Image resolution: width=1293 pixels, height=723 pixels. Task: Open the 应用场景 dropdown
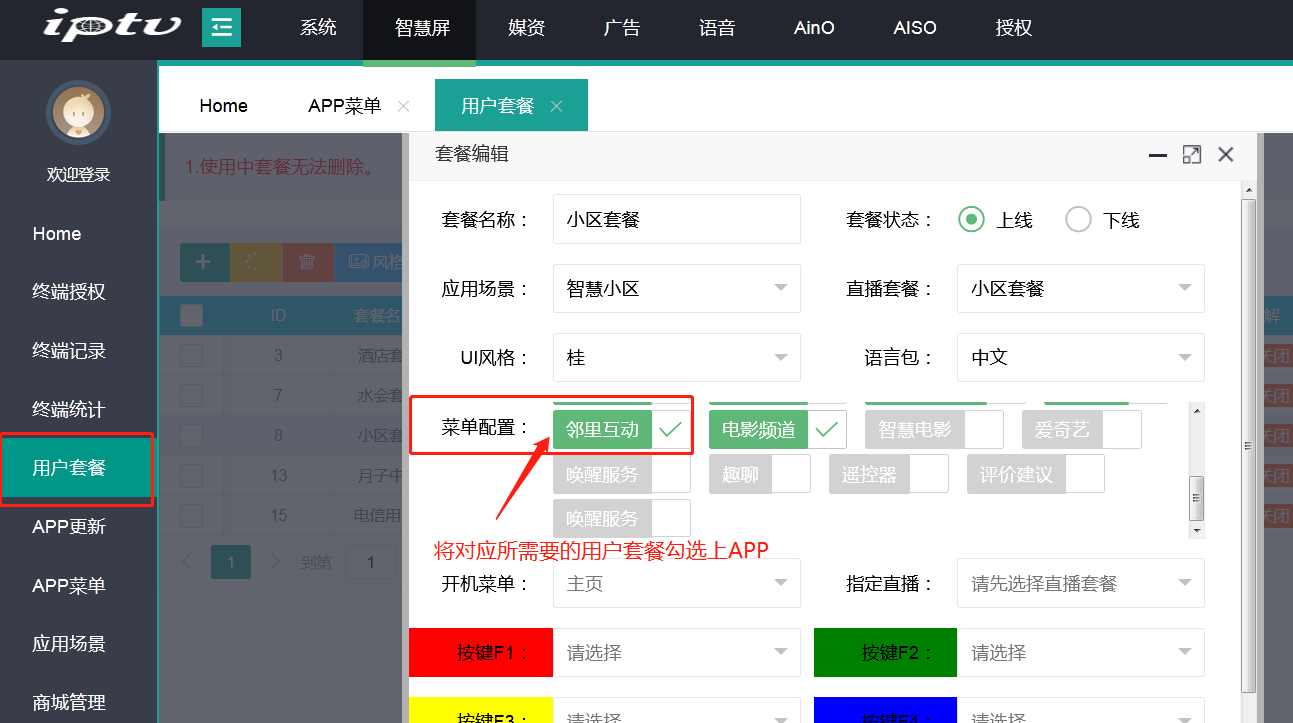(x=676, y=289)
